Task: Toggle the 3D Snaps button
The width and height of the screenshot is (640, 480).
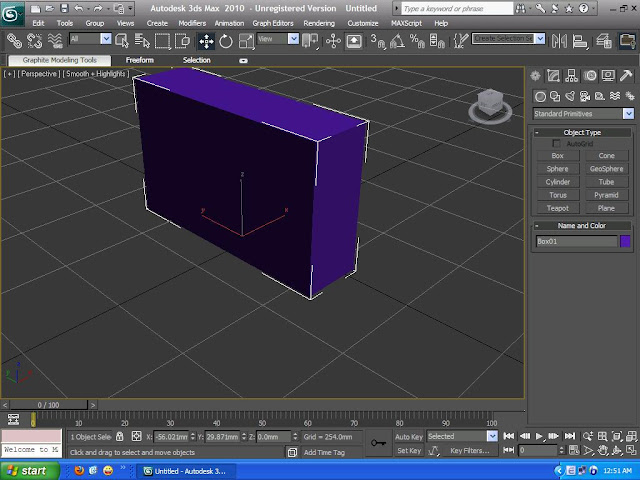Action: tap(378, 41)
